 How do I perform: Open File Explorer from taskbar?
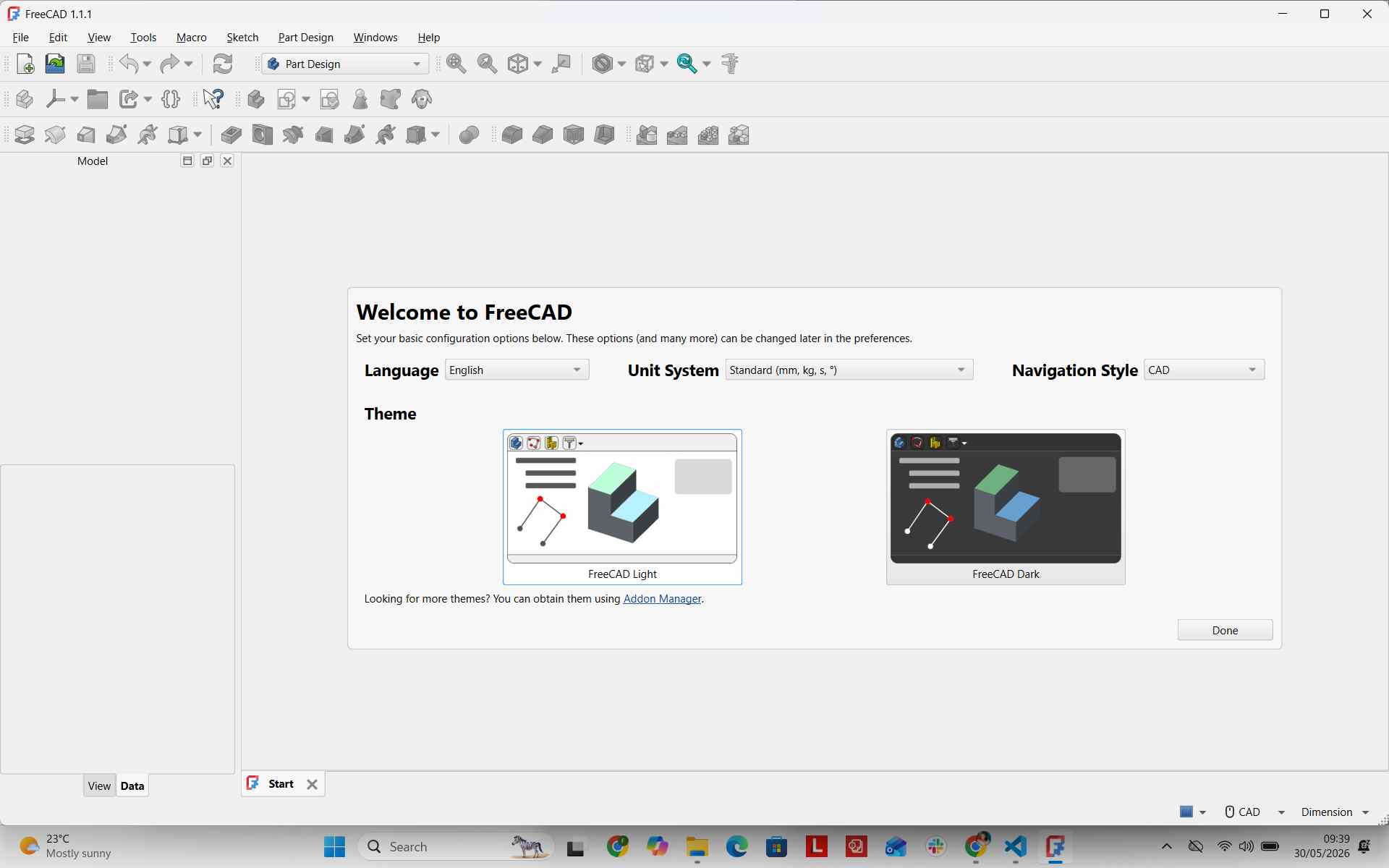[x=697, y=846]
